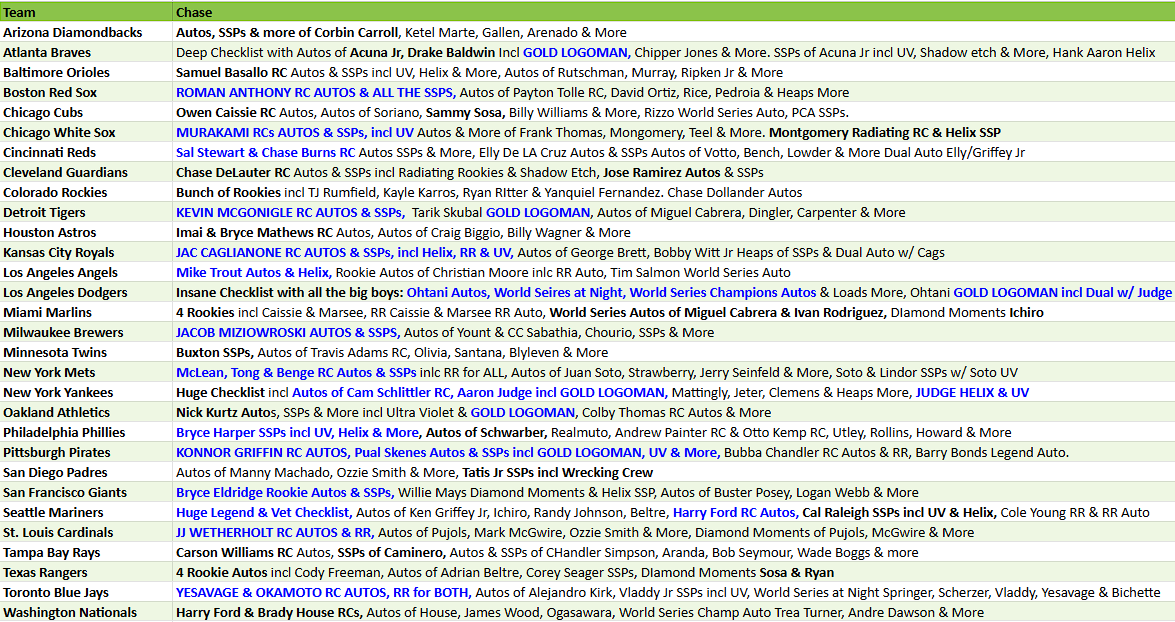Viewport: 1175px width, 622px height.
Task: Click the Boston Red Sox team cell
Action: [x=86, y=92]
